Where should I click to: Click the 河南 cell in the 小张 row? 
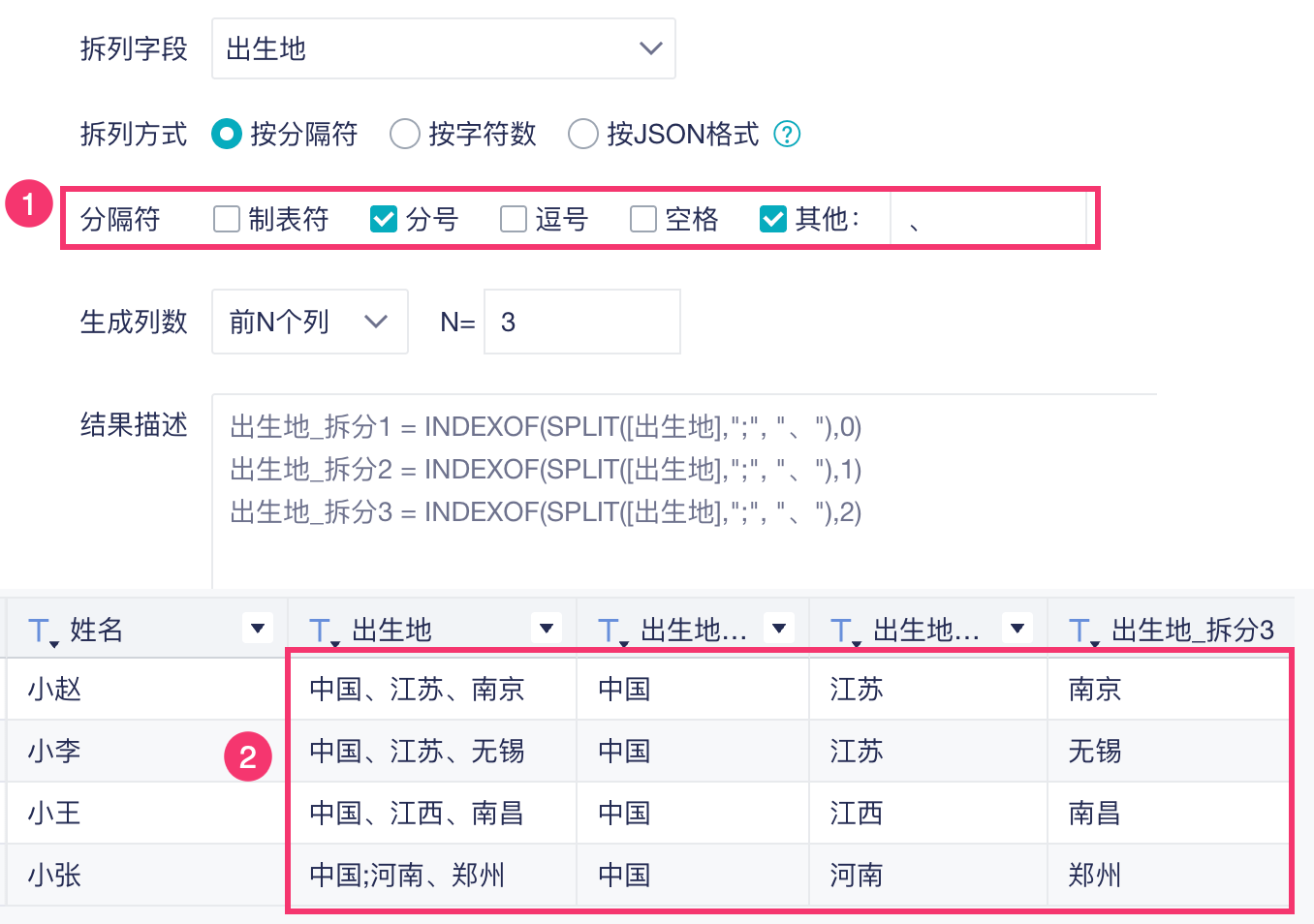click(928, 876)
